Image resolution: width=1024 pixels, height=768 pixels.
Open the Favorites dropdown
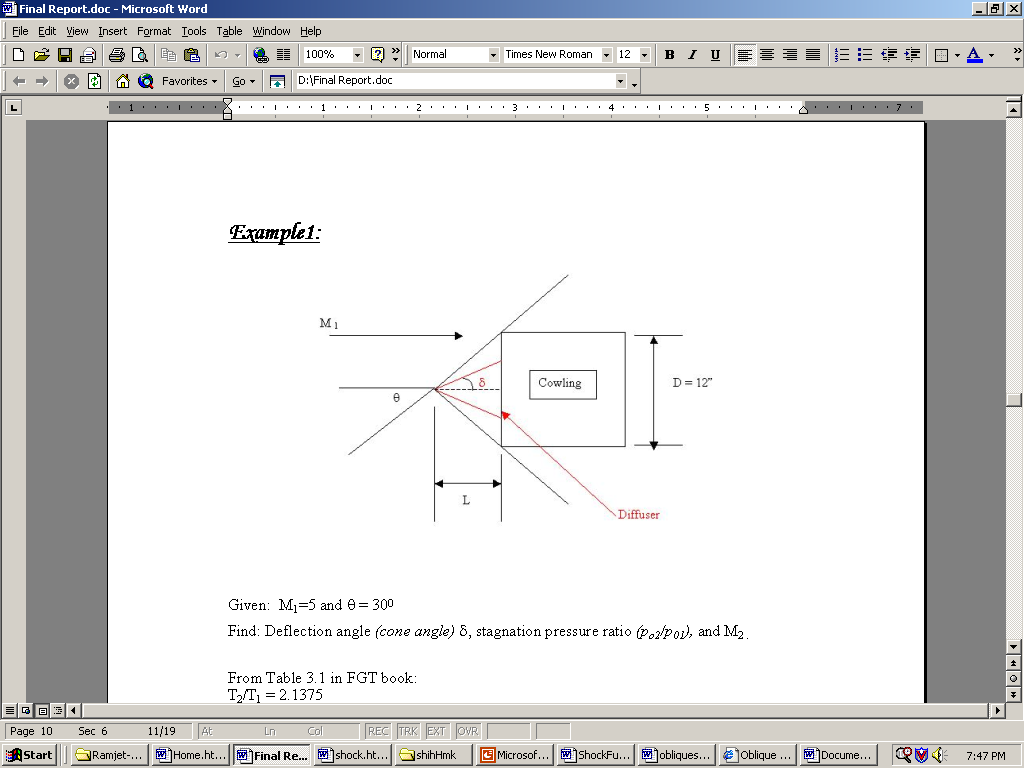pyautogui.click(x=189, y=82)
